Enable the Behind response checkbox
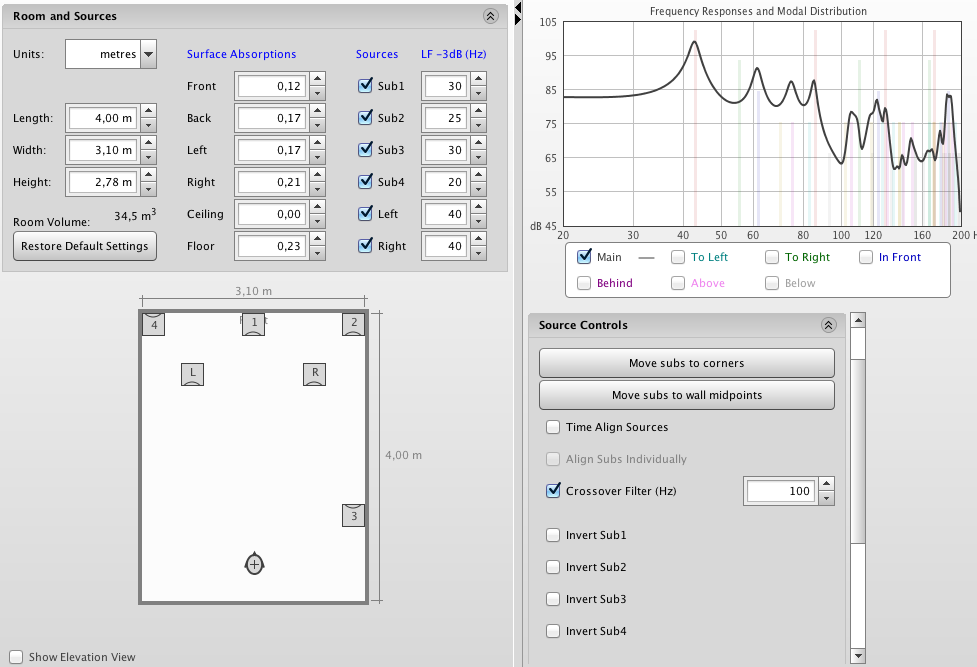 click(x=584, y=283)
